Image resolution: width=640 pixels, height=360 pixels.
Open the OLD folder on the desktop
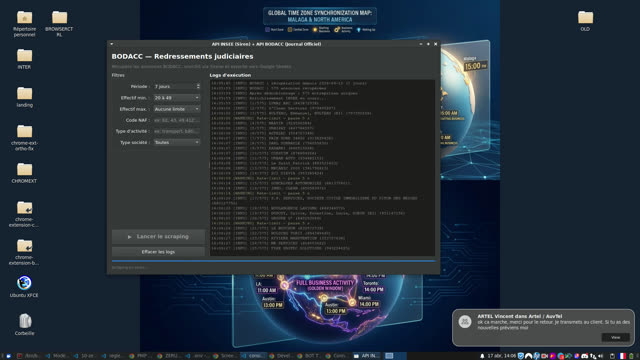click(585, 20)
